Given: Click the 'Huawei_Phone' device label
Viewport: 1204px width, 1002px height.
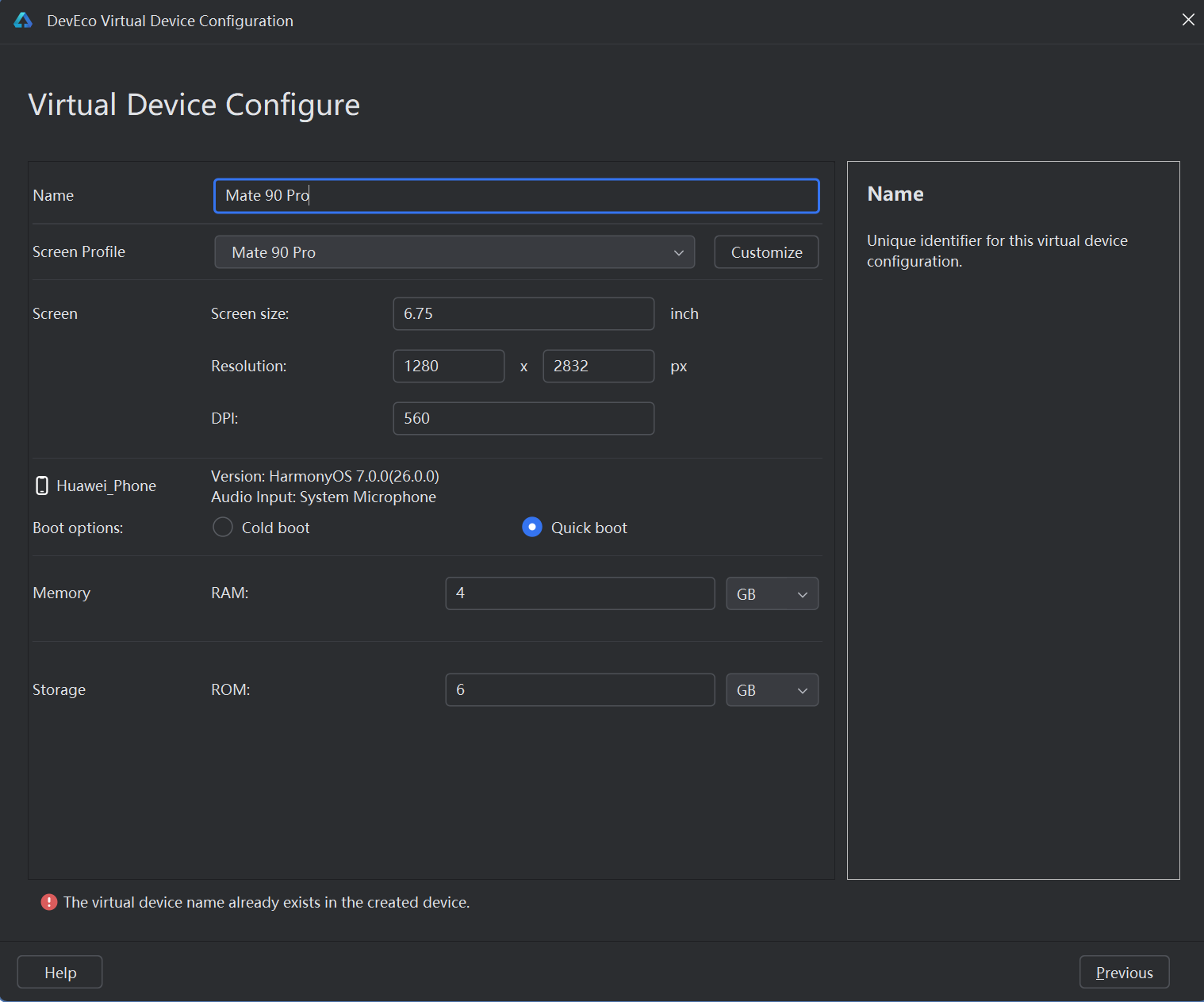Looking at the screenshot, I should click(x=106, y=486).
